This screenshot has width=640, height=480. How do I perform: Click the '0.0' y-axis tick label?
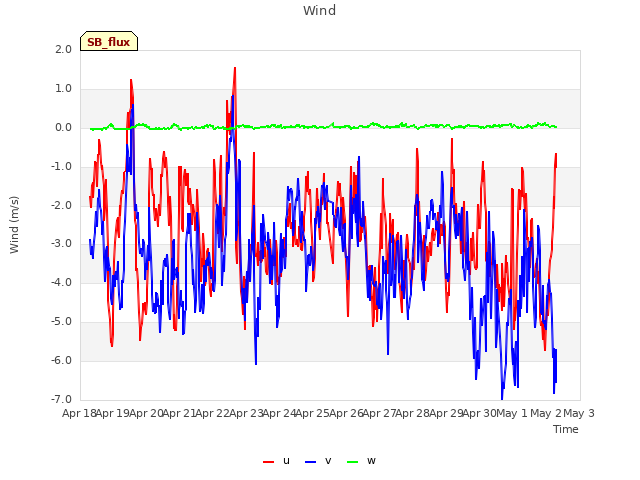(63, 128)
